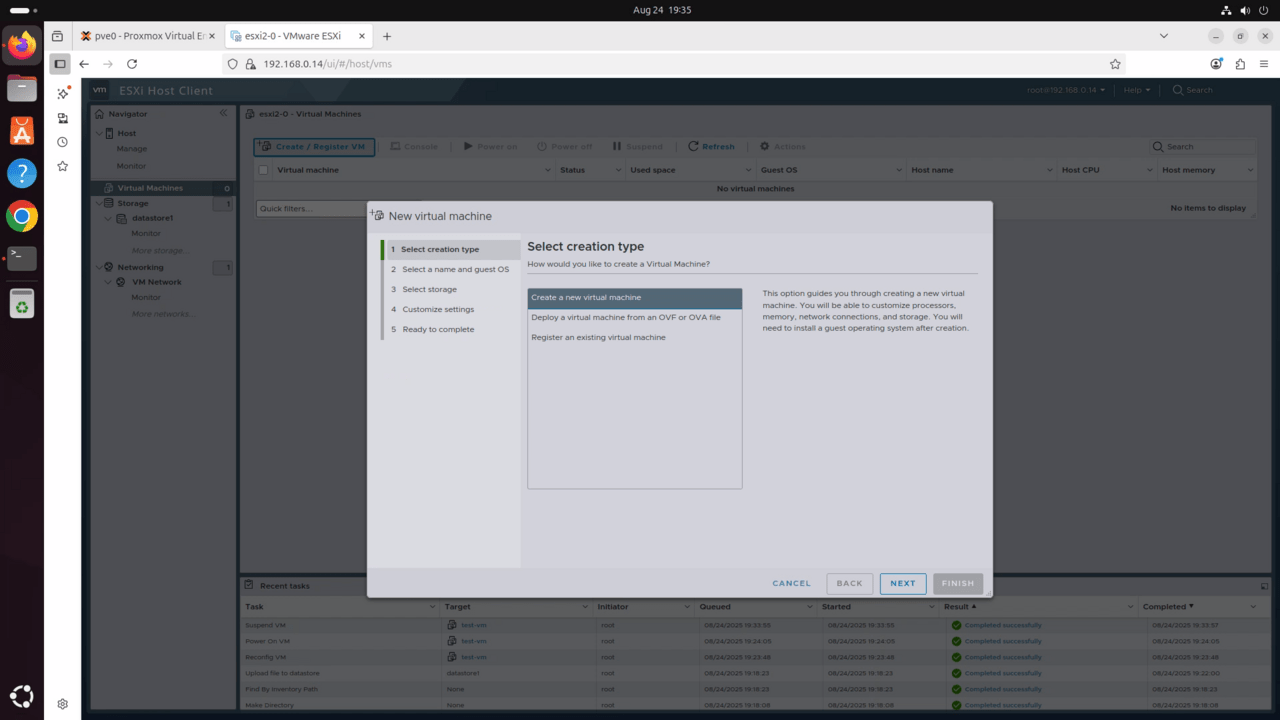Collapse the datastore1 tree node
This screenshot has height=720, width=1280.
[x=109, y=218]
